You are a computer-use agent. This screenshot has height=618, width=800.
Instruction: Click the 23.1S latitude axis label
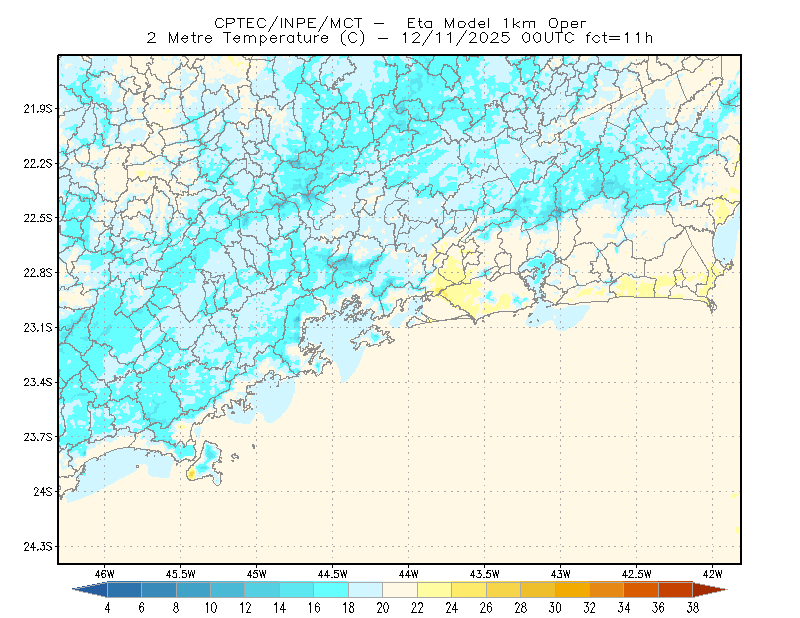click(38, 327)
